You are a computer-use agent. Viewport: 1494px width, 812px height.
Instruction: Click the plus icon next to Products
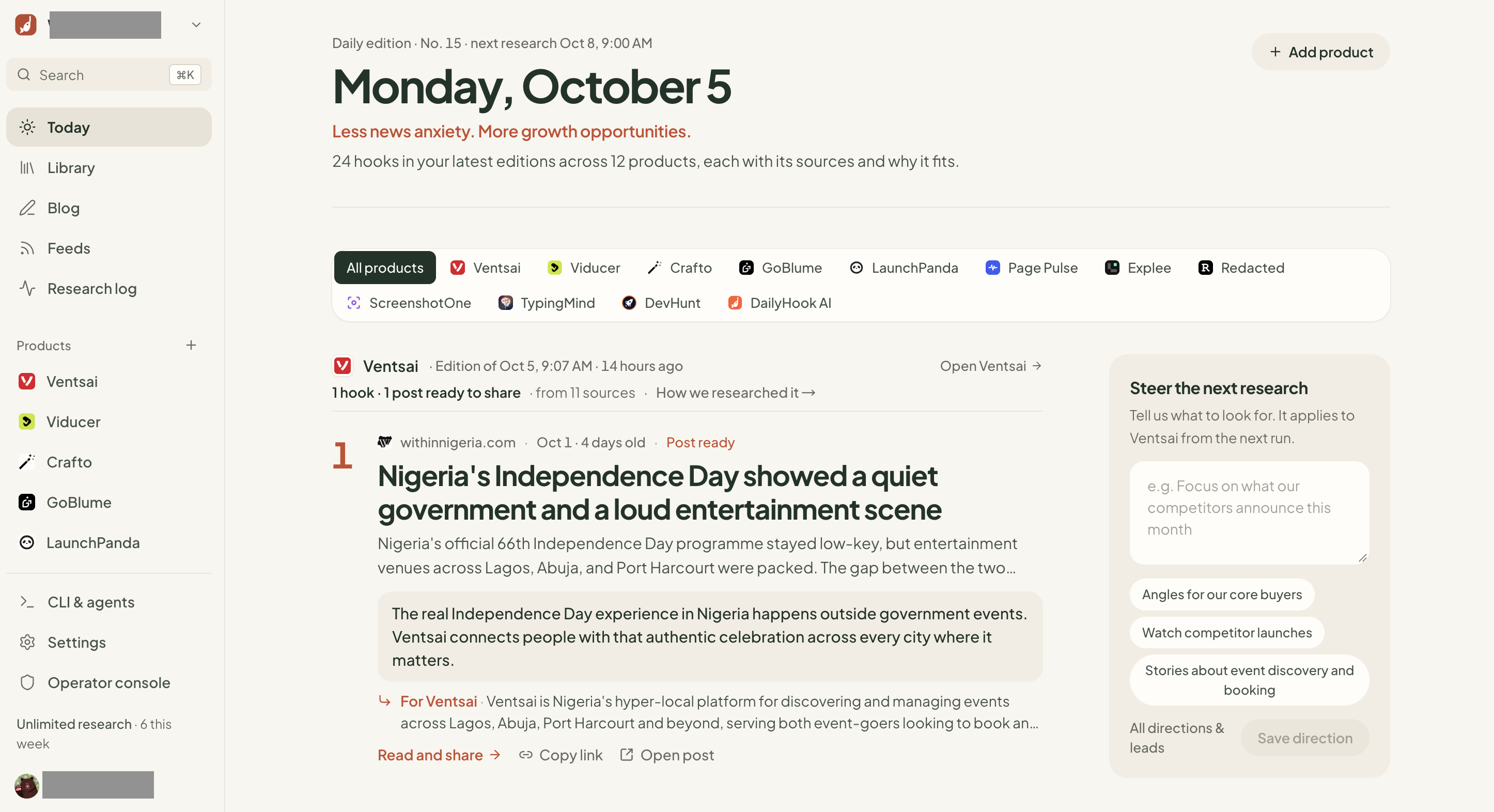click(x=191, y=345)
